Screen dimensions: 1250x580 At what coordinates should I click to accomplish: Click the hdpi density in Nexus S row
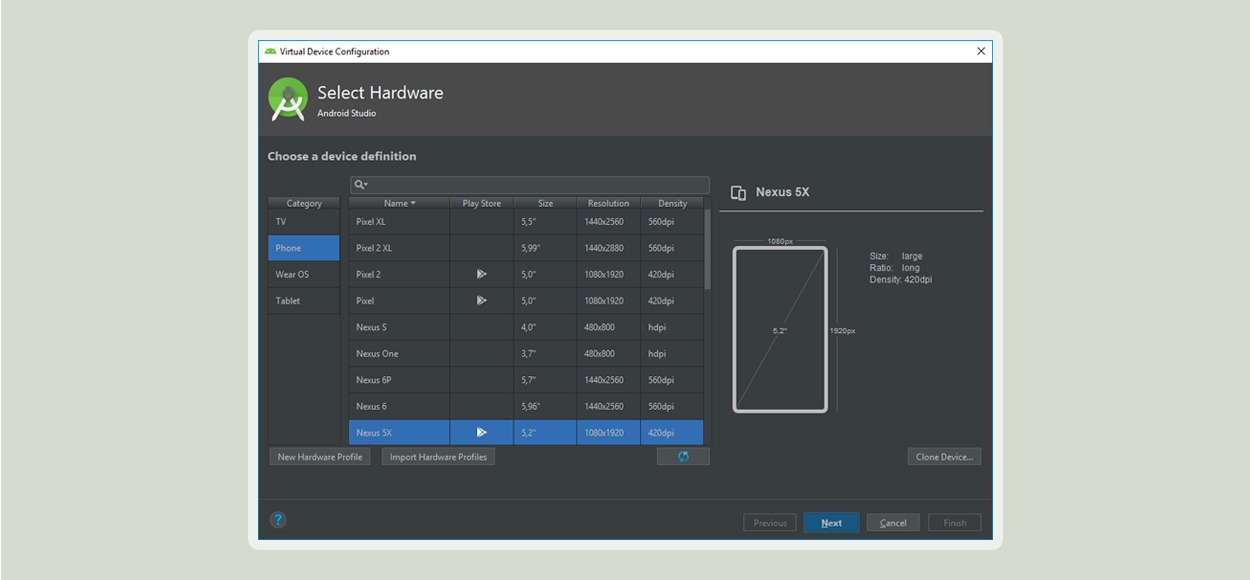[x=672, y=327]
